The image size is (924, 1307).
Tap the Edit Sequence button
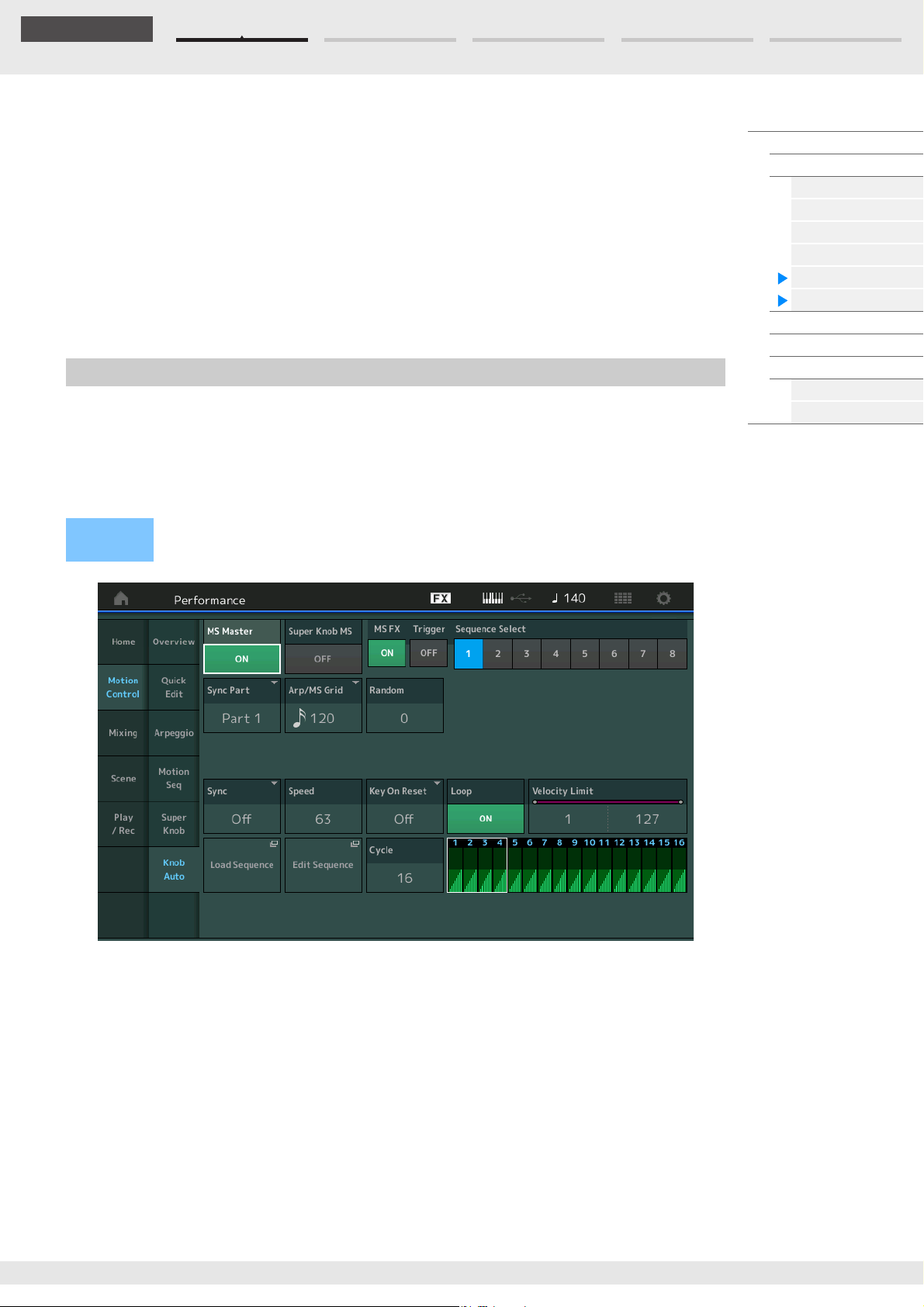click(x=324, y=865)
